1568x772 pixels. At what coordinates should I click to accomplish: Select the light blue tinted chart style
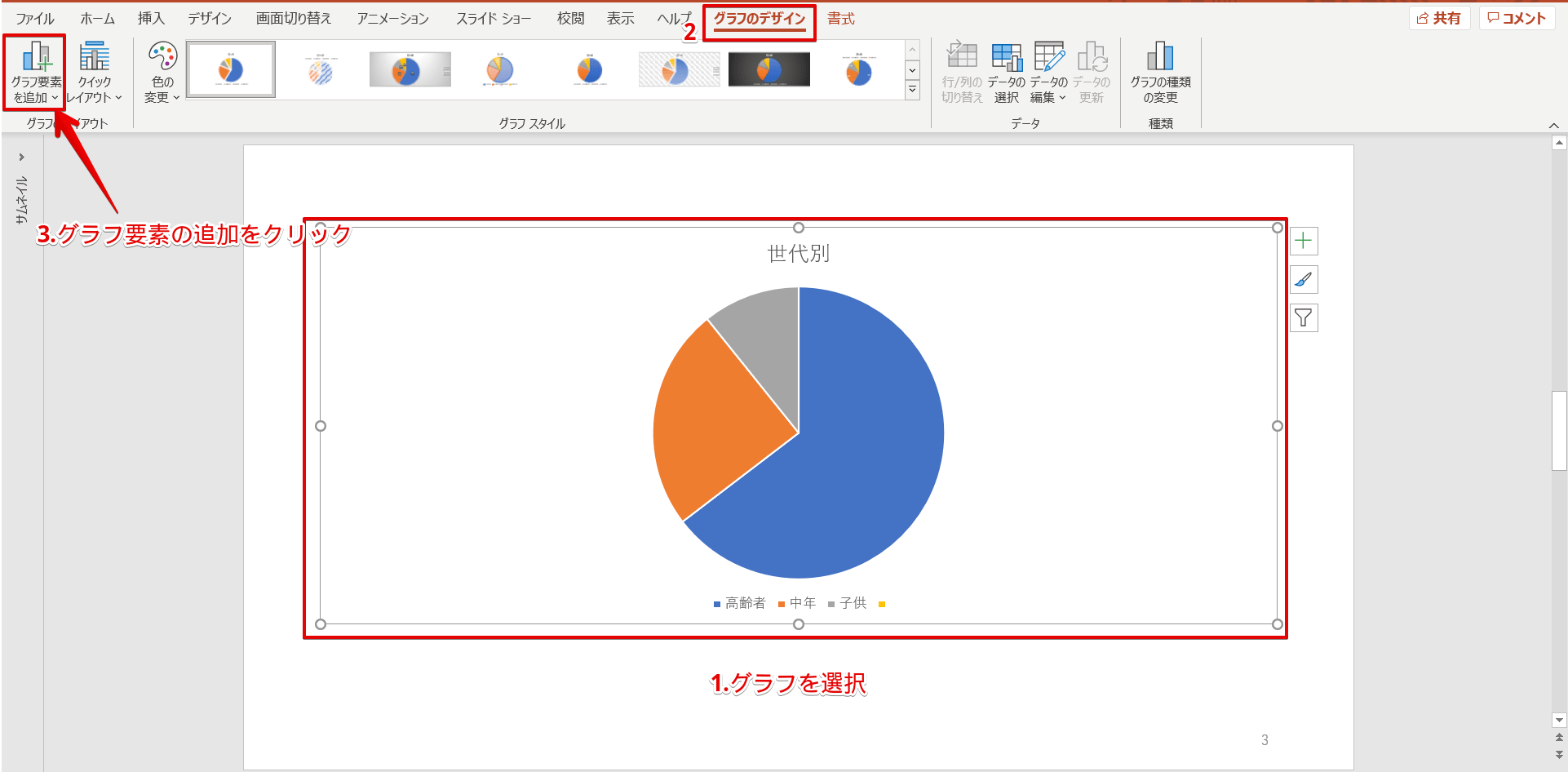coord(500,70)
